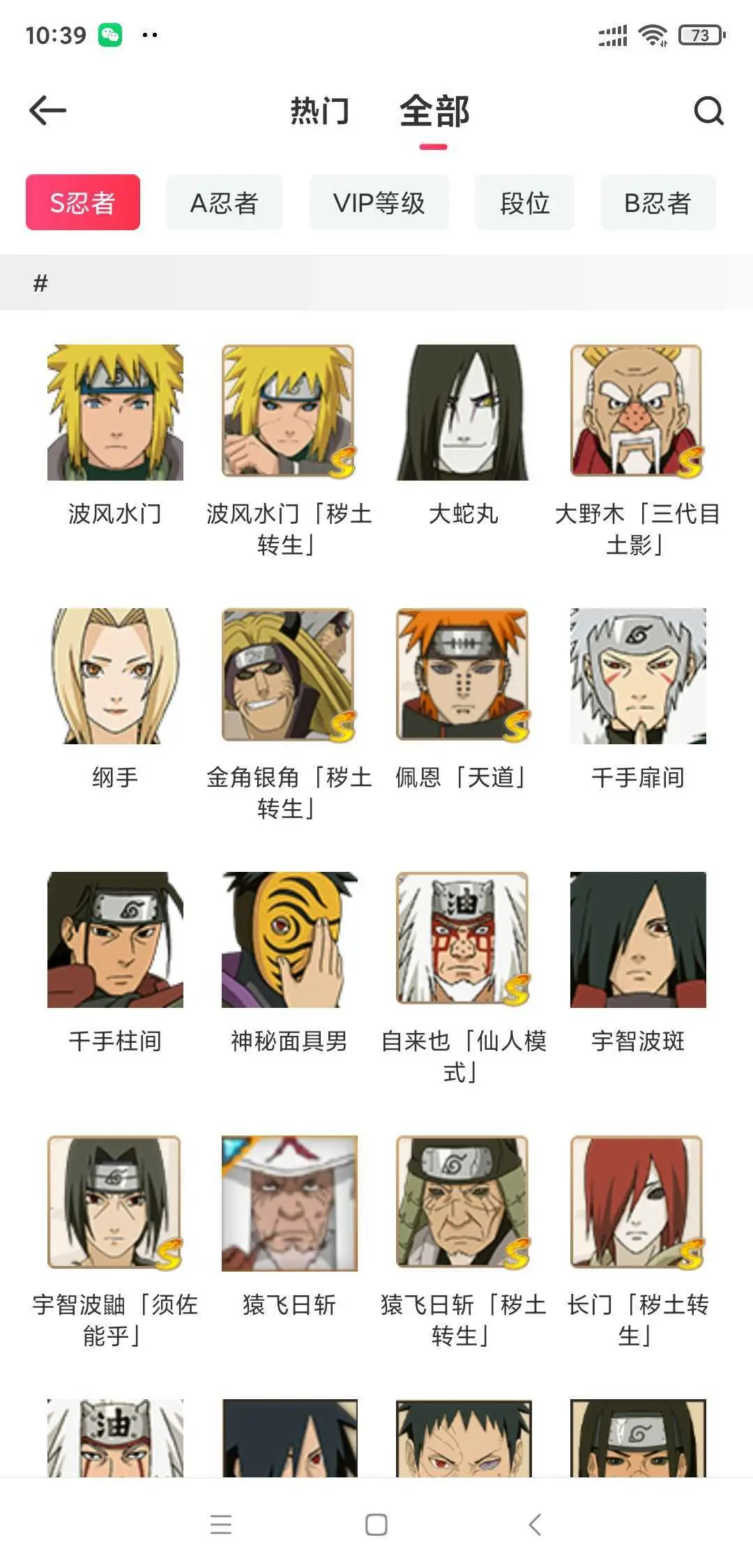Image resolution: width=753 pixels, height=1568 pixels.
Task: Choose the 宇智波斑 character icon
Action: (x=638, y=940)
